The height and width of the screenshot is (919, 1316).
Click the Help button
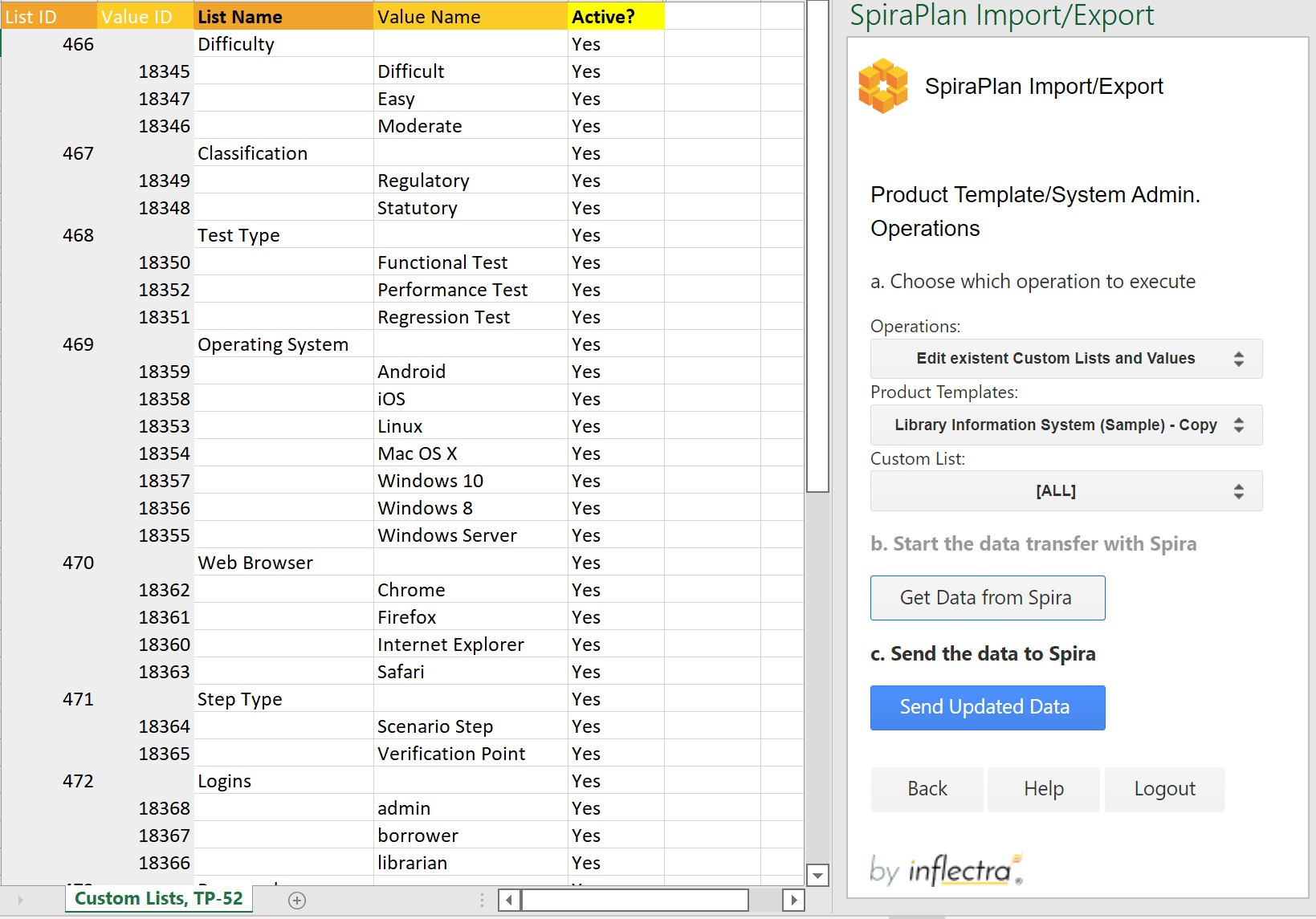[1044, 790]
